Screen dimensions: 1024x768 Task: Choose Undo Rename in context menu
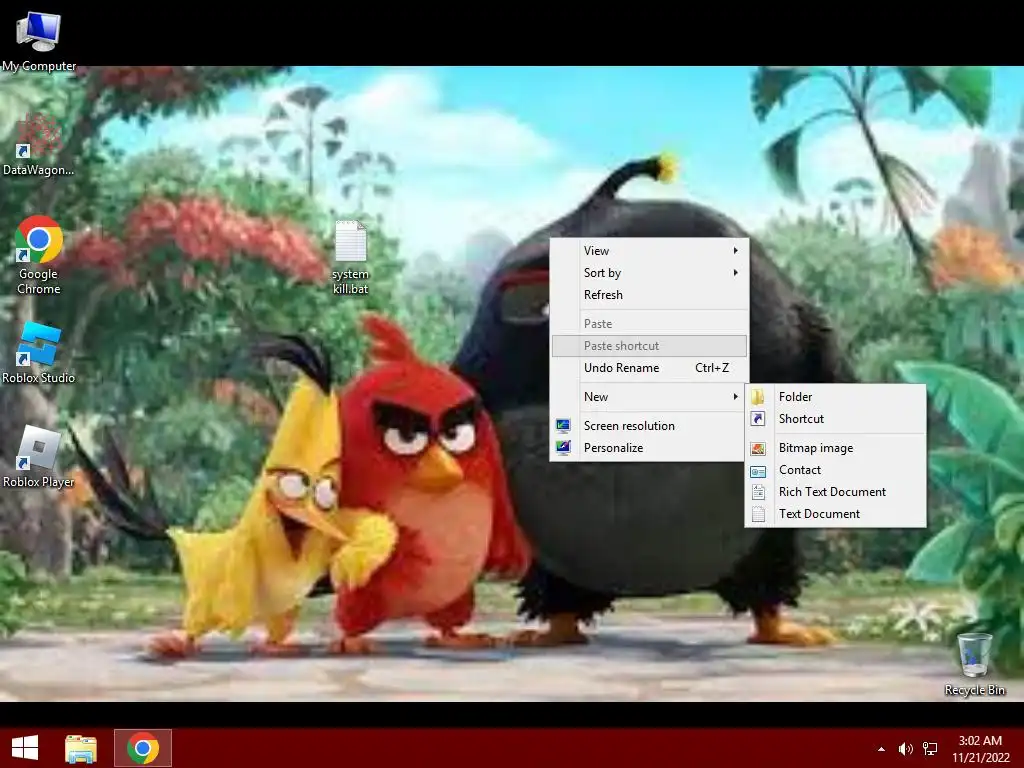coord(650,368)
